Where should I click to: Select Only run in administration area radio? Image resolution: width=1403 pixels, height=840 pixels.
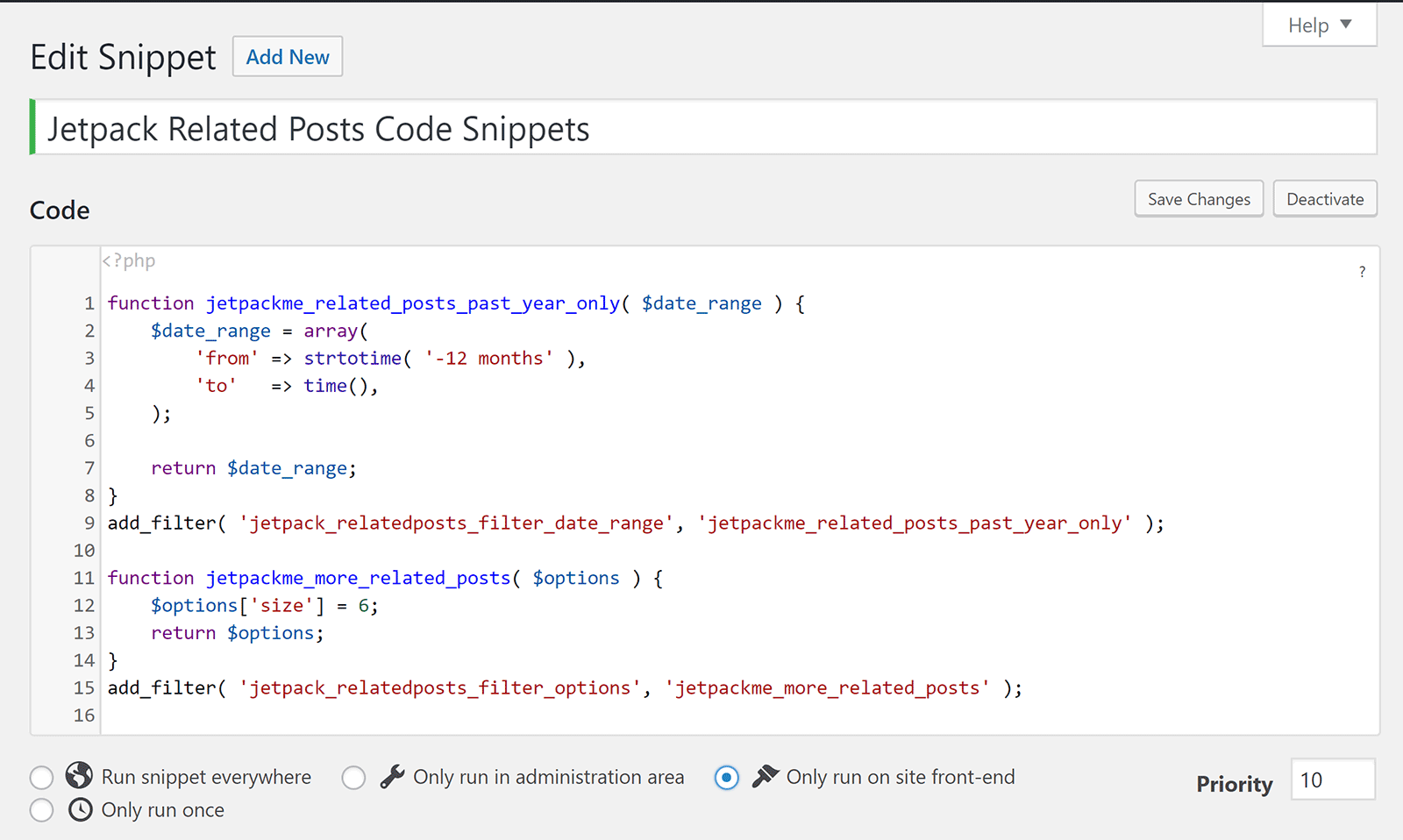point(353,778)
